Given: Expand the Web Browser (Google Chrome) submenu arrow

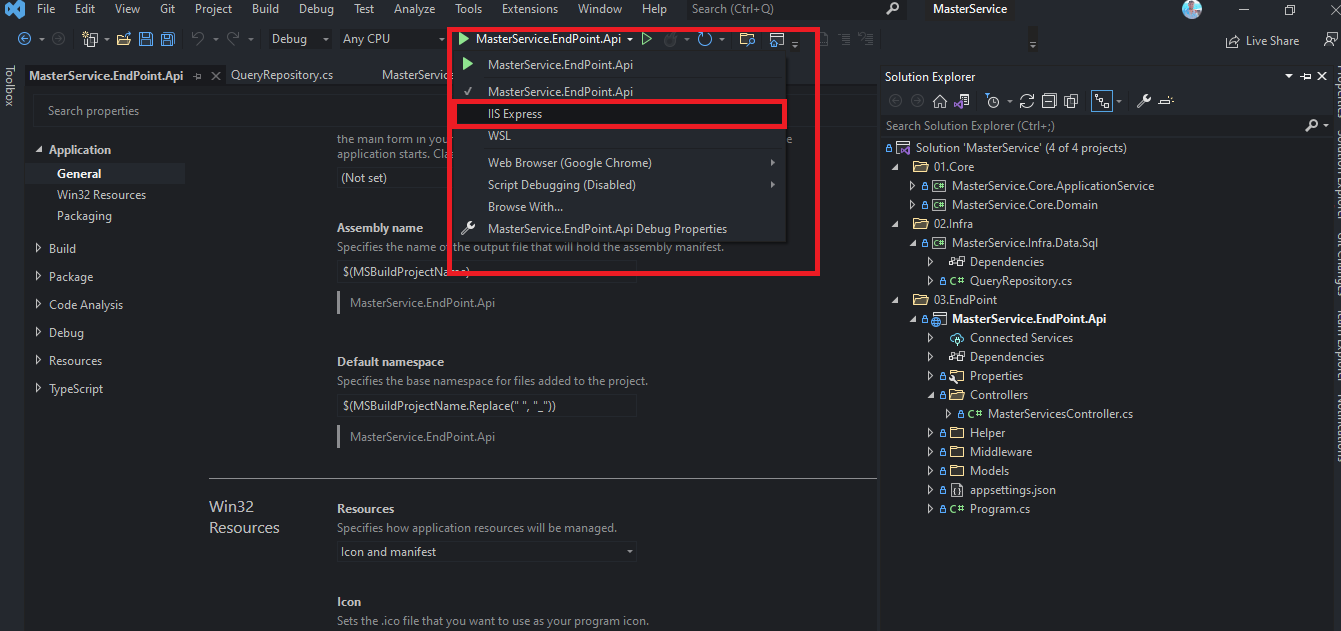Looking at the screenshot, I should tap(772, 163).
